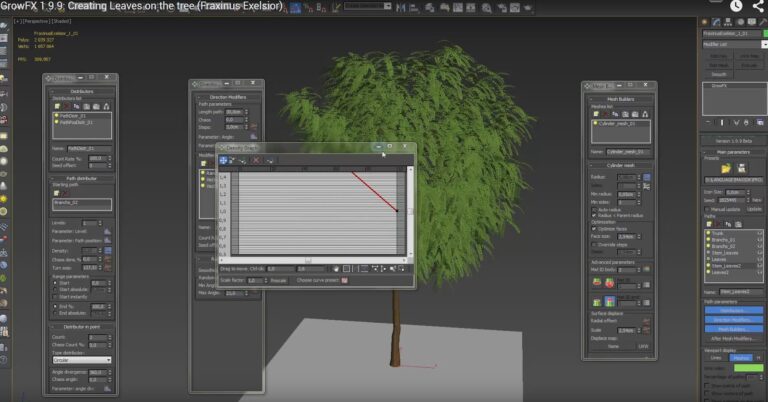Click the Rescale button in graph window

pos(279,281)
